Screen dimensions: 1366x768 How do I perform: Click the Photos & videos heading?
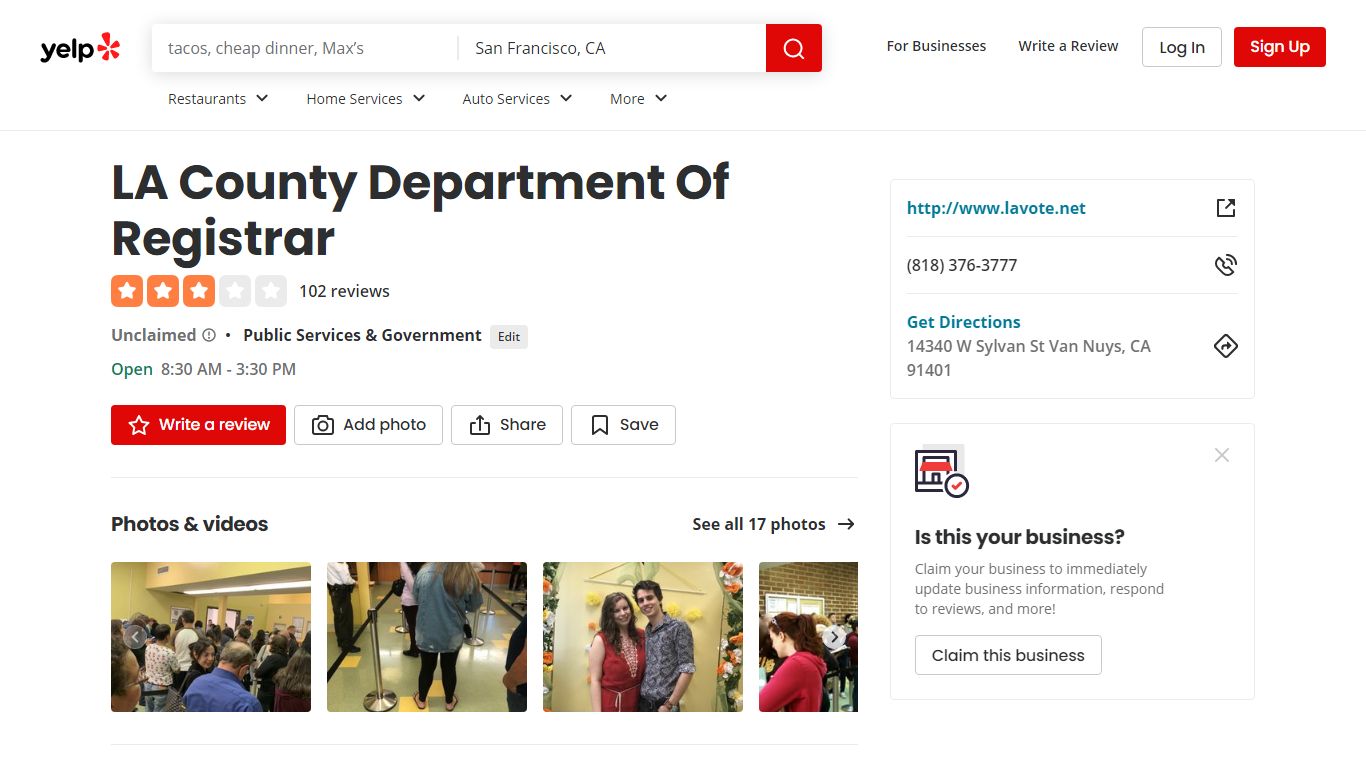pyautogui.click(x=190, y=524)
